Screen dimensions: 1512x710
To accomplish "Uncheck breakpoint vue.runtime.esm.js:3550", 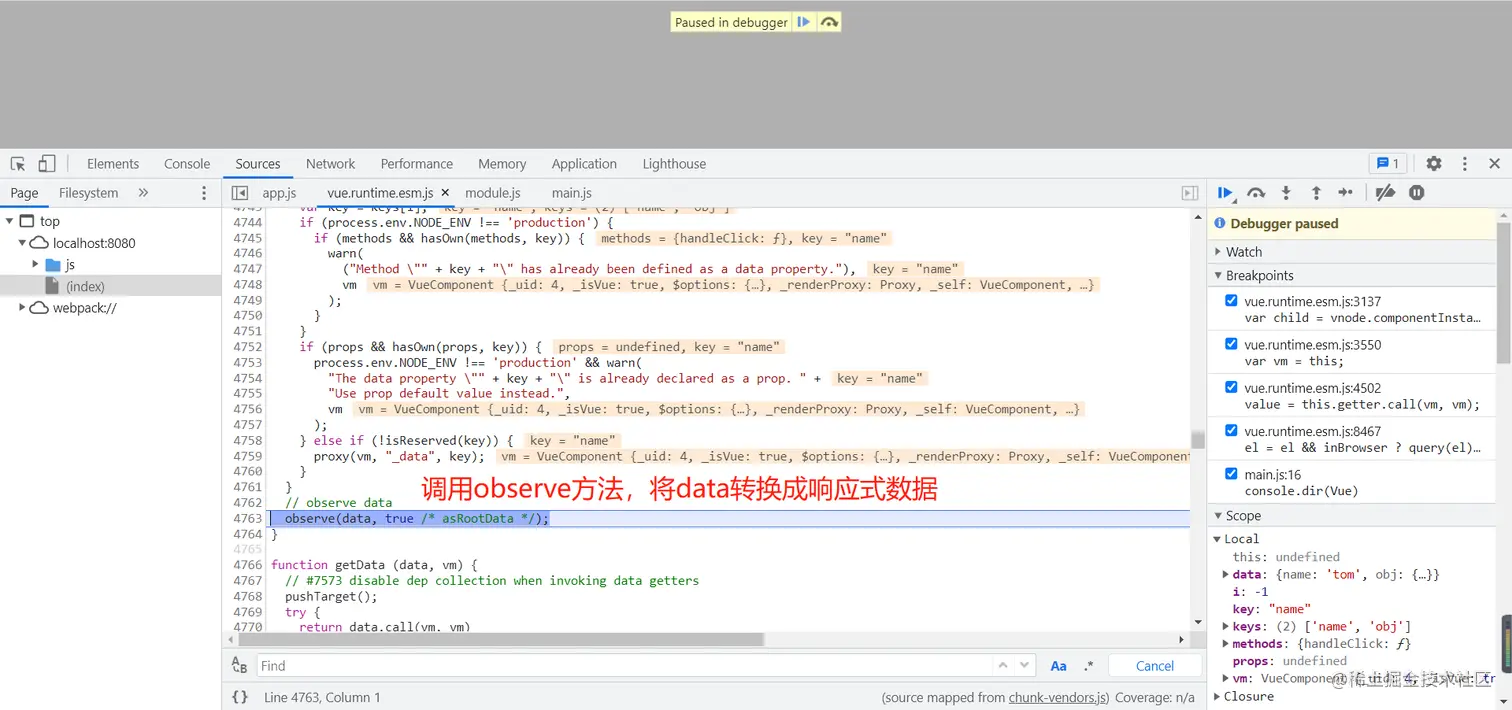I will 1231,344.
